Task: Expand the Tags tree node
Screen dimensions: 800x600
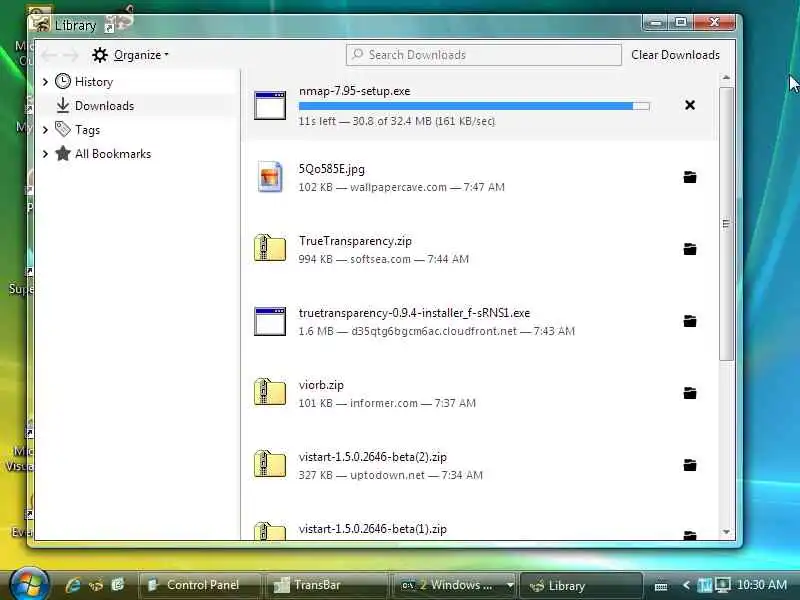Action: [x=45, y=130]
